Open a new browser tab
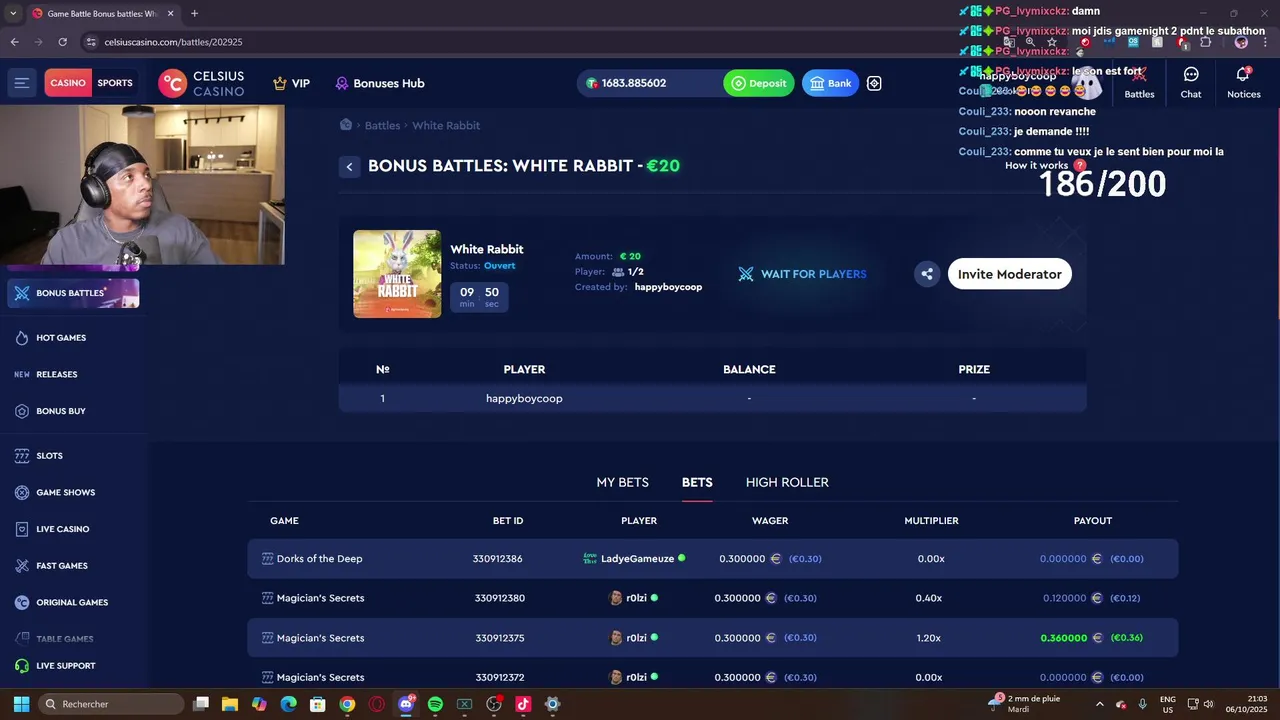The image size is (1280, 720). (x=194, y=13)
